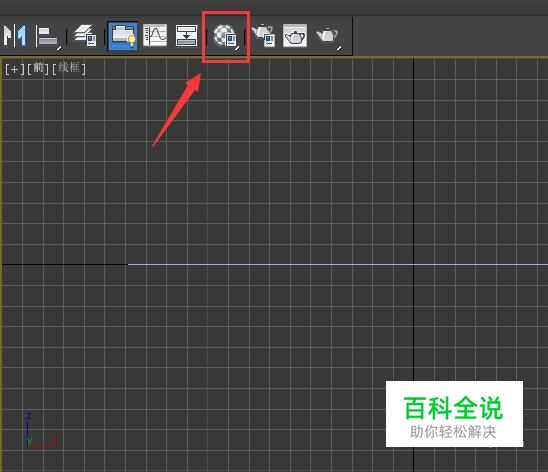Open the Align tool flyout

pos(49,36)
